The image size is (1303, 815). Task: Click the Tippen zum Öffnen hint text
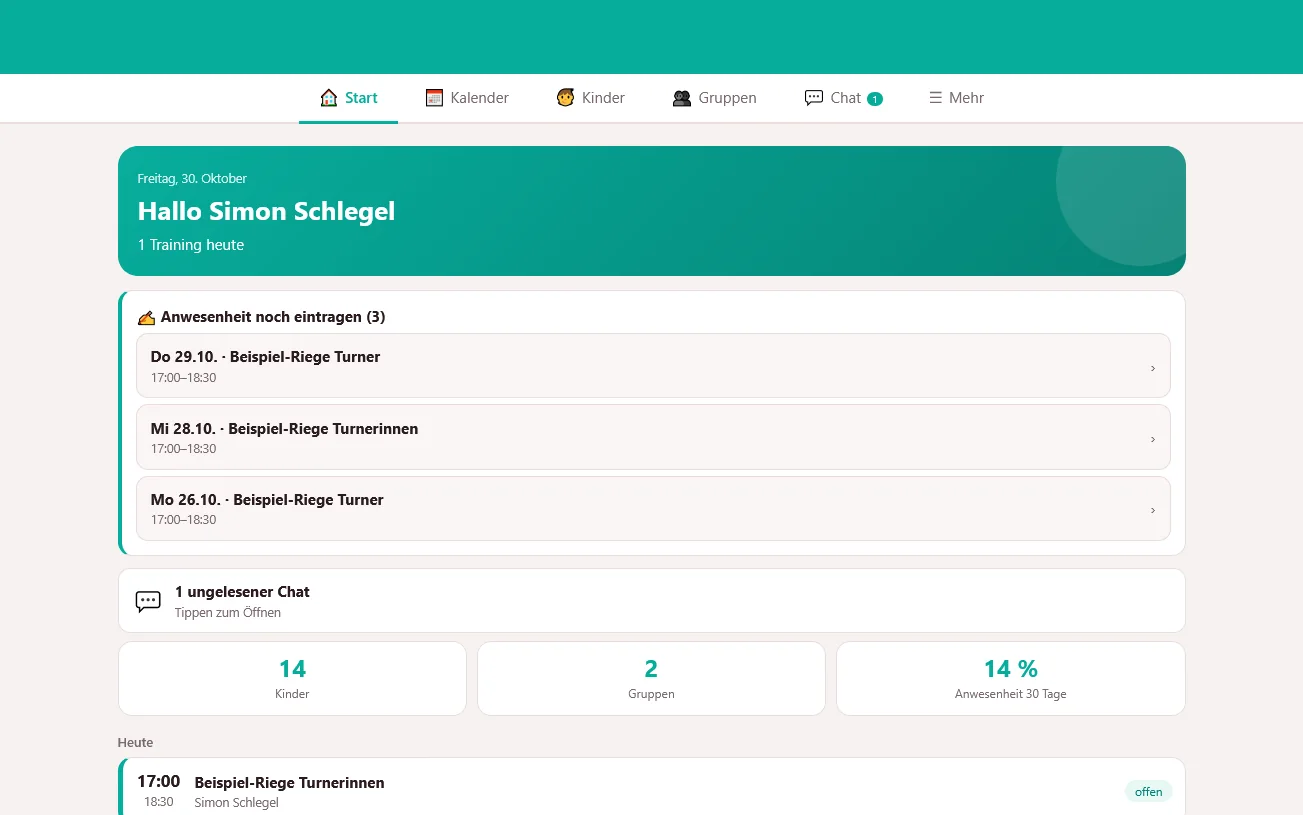[x=228, y=613]
